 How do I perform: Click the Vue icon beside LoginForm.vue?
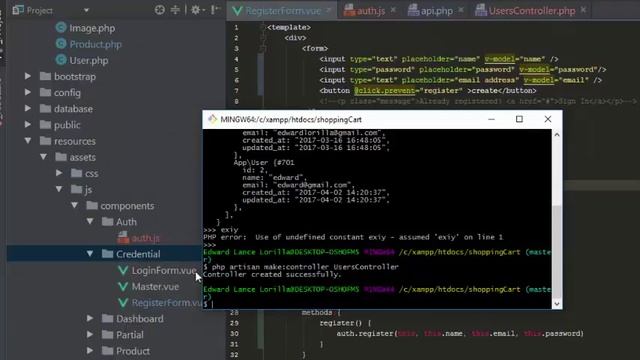click(x=123, y=270)
